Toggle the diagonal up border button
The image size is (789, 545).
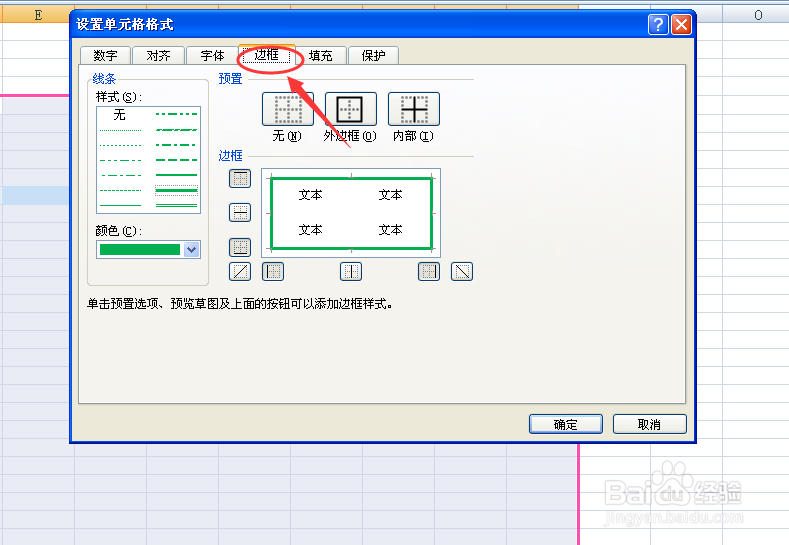[240, 272]
